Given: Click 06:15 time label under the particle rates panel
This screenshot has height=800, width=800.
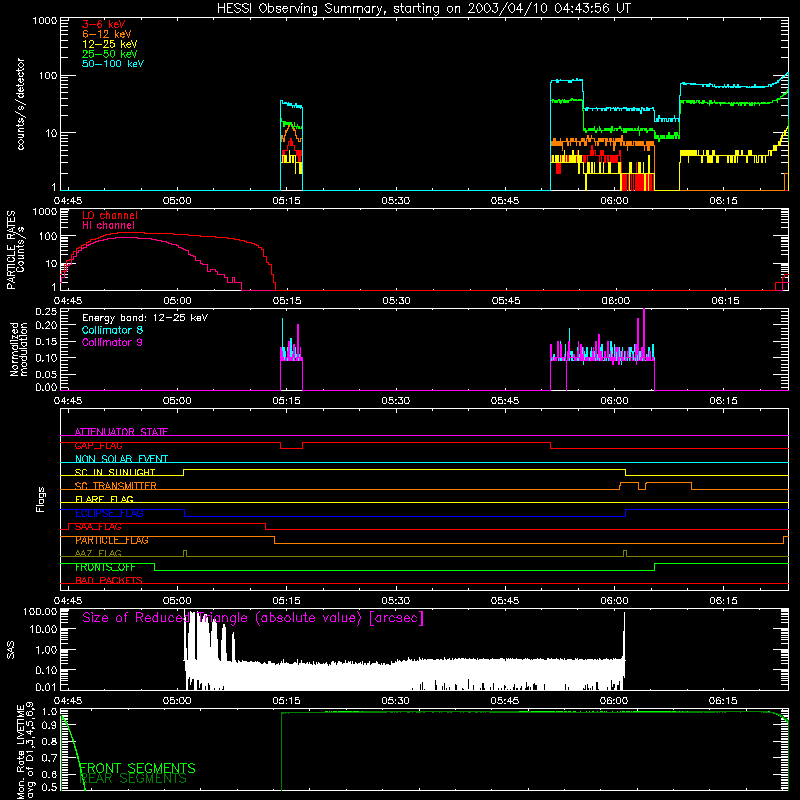Looking at the screenshot, I should point(725,301).
